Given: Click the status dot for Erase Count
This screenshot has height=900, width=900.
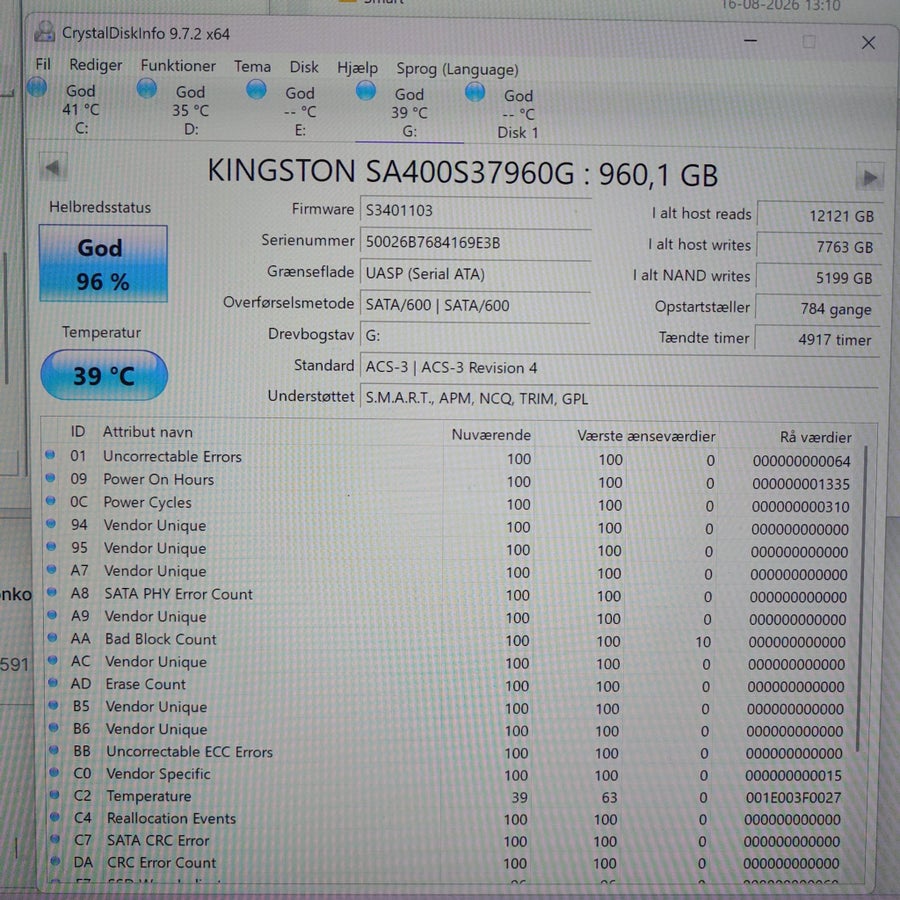Looking at the screenshot, I should 53,682.
